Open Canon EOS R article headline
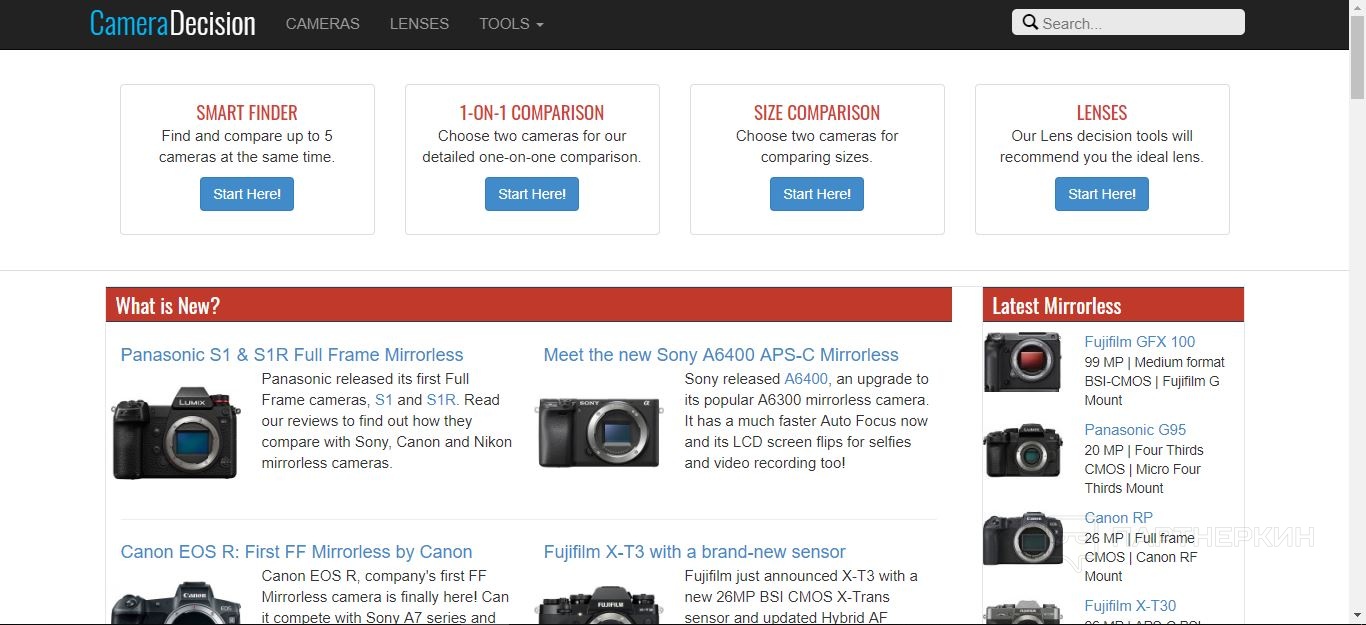The image size is (1366, 625). (296, 552)
